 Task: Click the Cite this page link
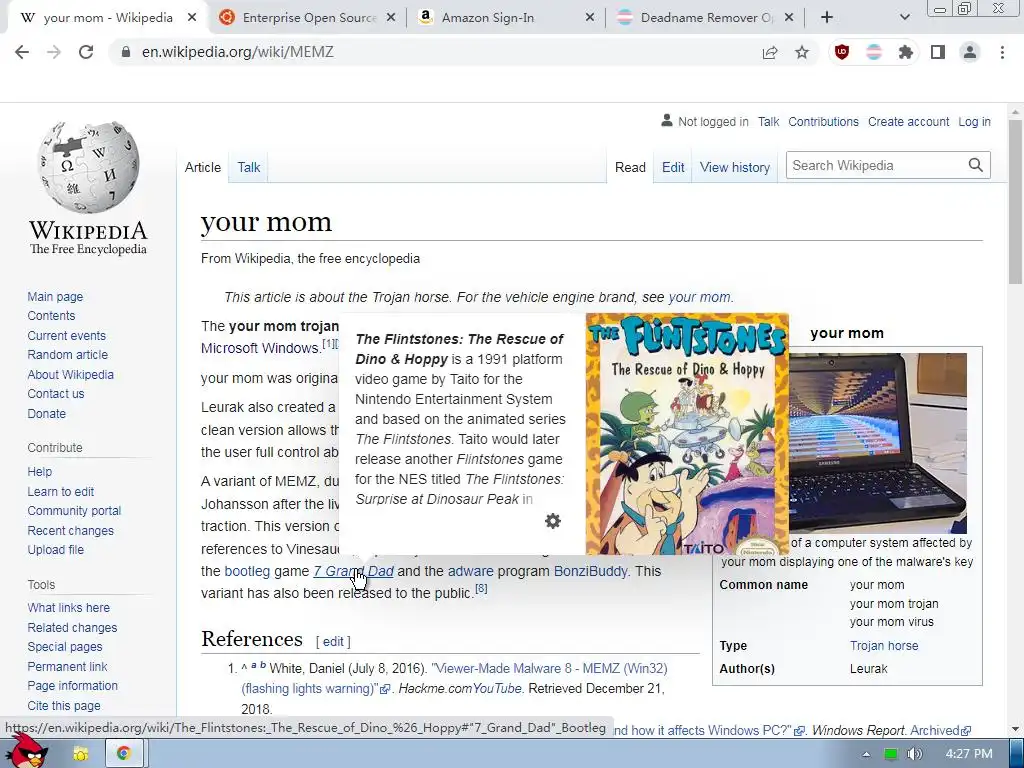[x=64, y=705]
